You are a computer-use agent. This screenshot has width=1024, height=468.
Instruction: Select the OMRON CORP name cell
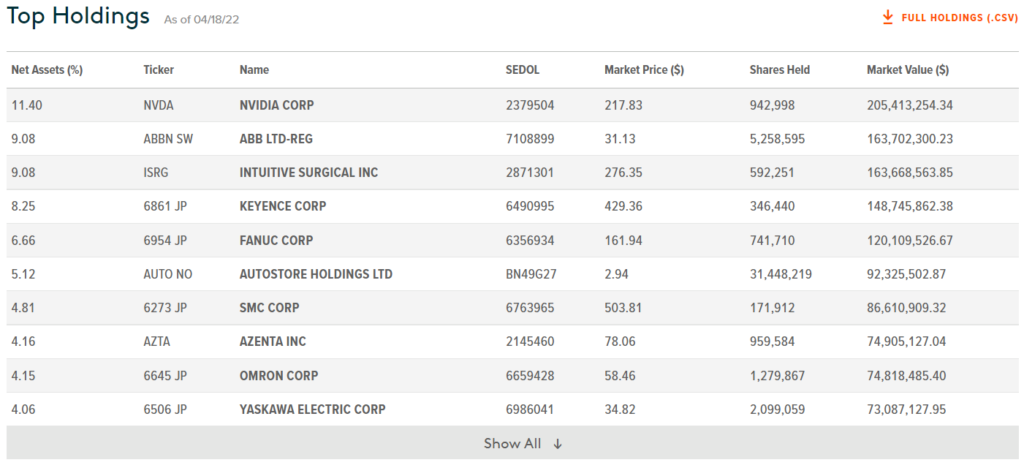tap(279, 376)
